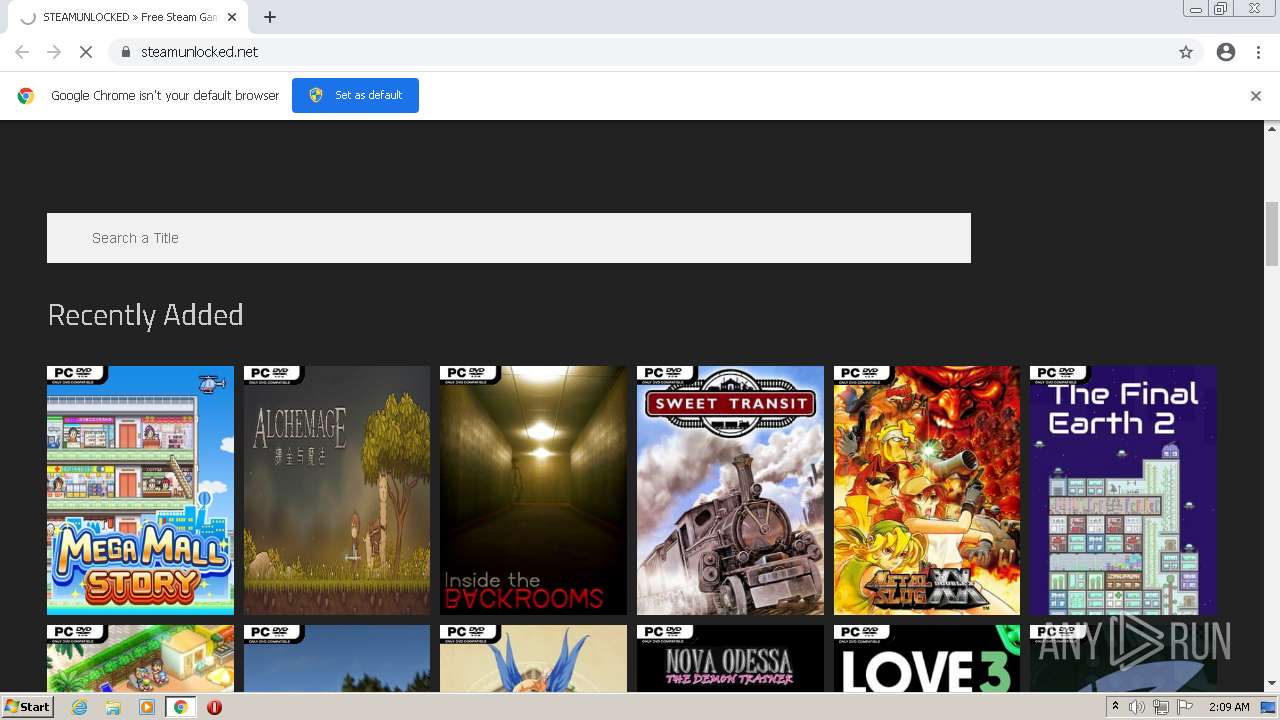The width and height of the screenshot is (1280, 720).
Task: Dismiss the default browser notification bar
Action: click(1256, 96)
